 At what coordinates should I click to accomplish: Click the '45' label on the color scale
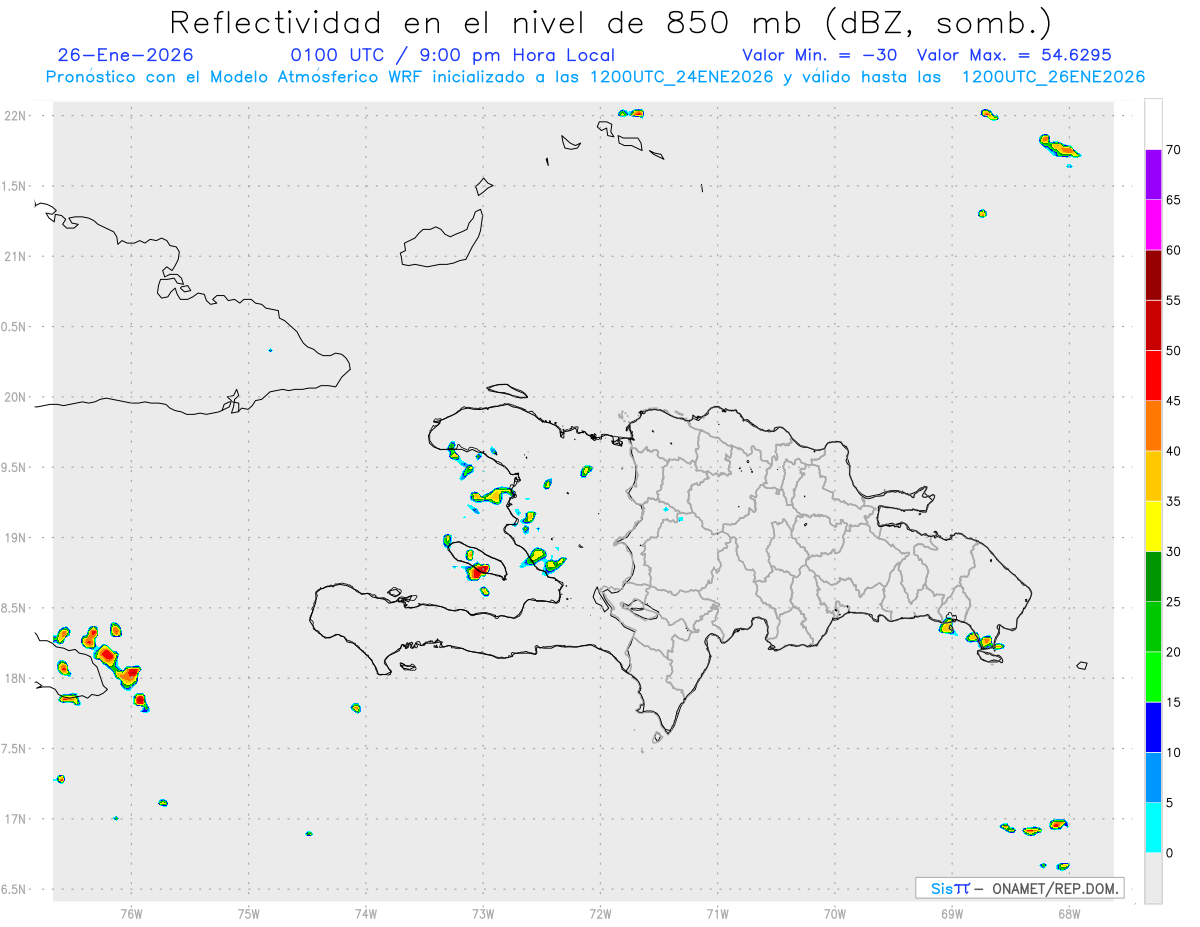[x=1173, y=401]
